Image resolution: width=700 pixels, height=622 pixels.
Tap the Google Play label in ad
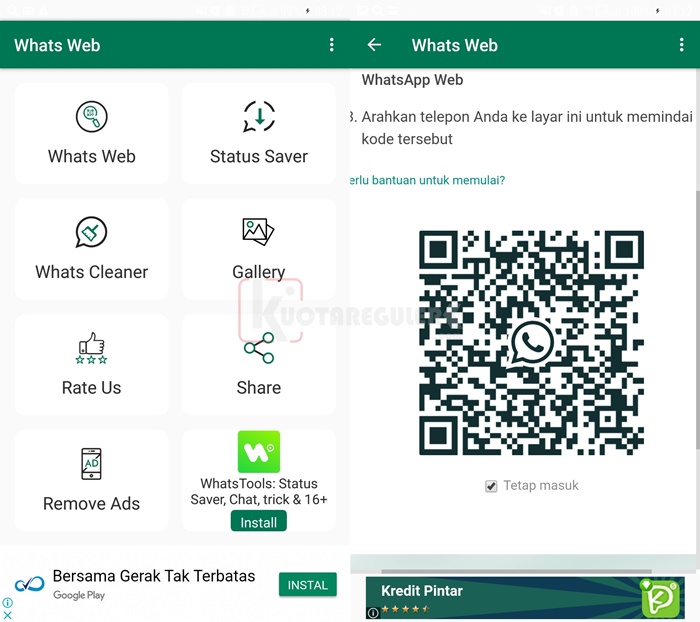[79, 595]
